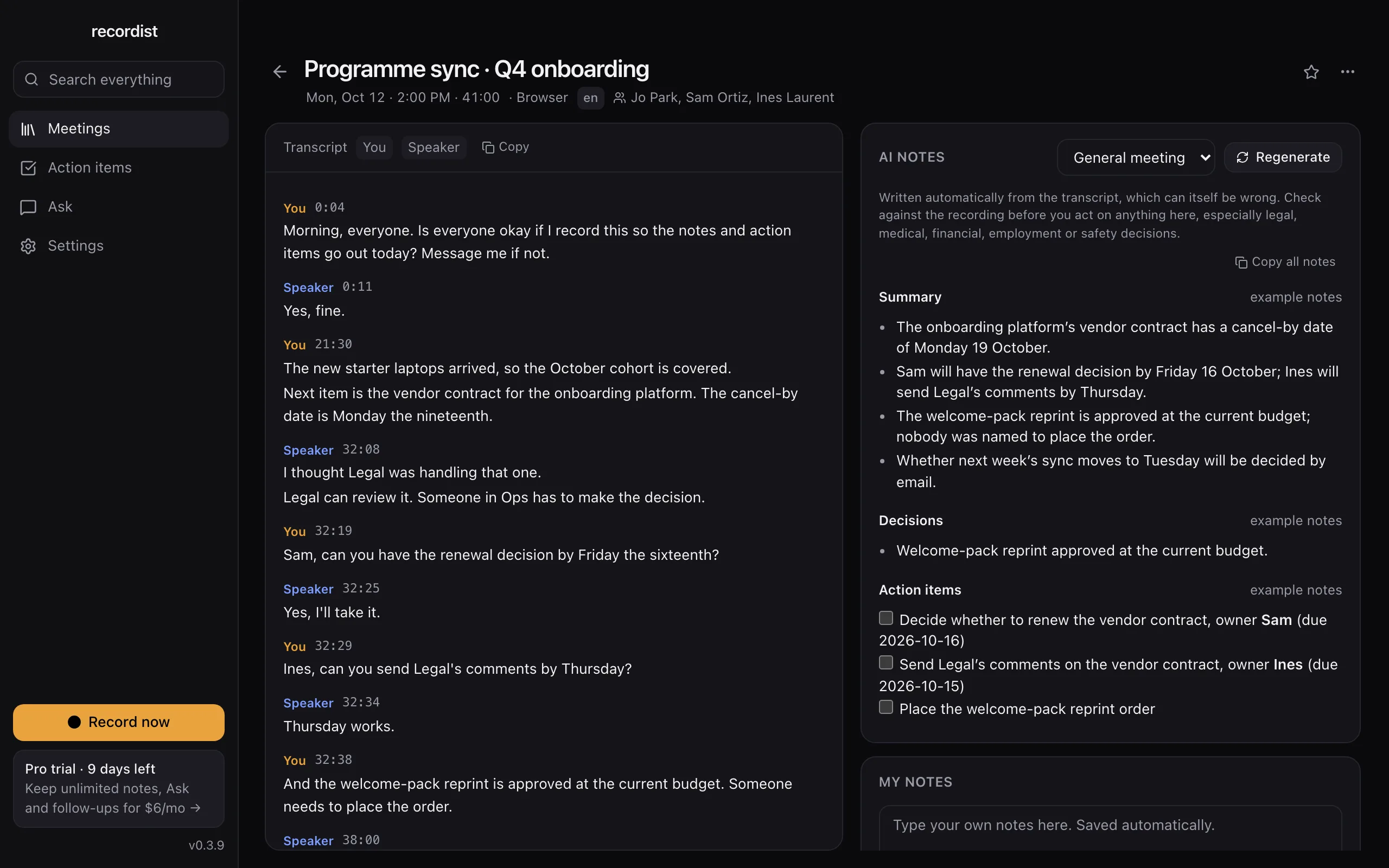Click the Speaker tag in transcript header
Screen dimensions: 1389x868
coord(434,148)
